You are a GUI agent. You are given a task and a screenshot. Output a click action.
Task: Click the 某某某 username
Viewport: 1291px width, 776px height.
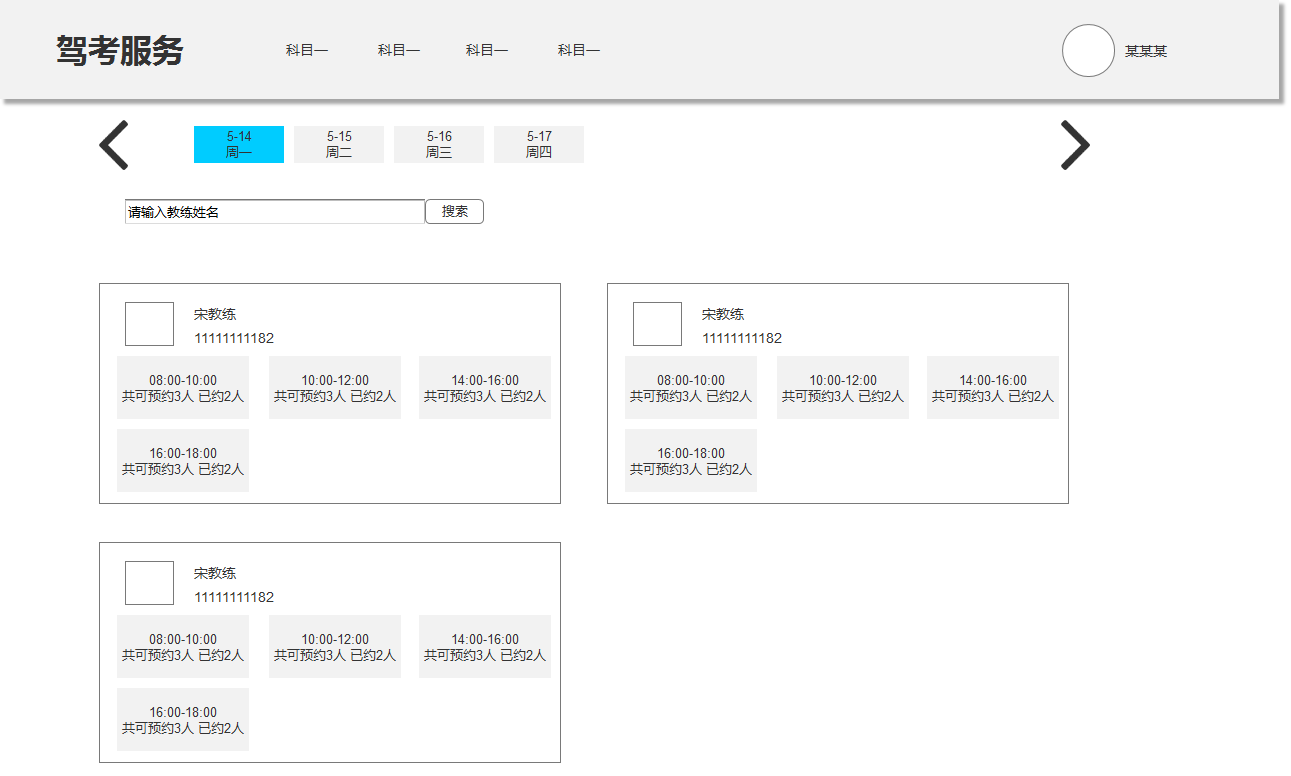click(1146, 51)
